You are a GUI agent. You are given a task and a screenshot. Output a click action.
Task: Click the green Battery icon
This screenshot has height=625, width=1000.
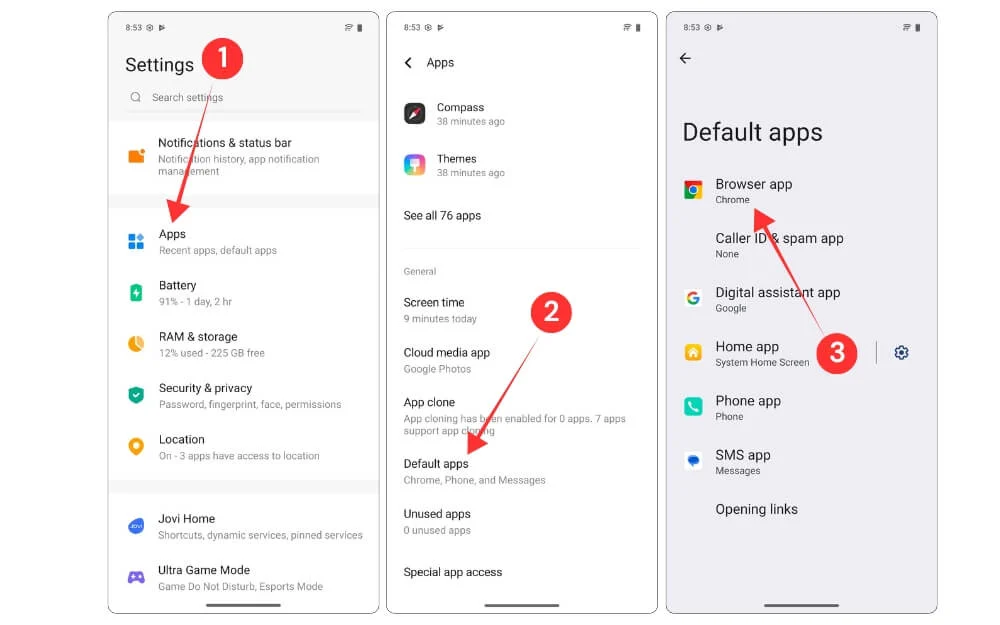[136, 293]
